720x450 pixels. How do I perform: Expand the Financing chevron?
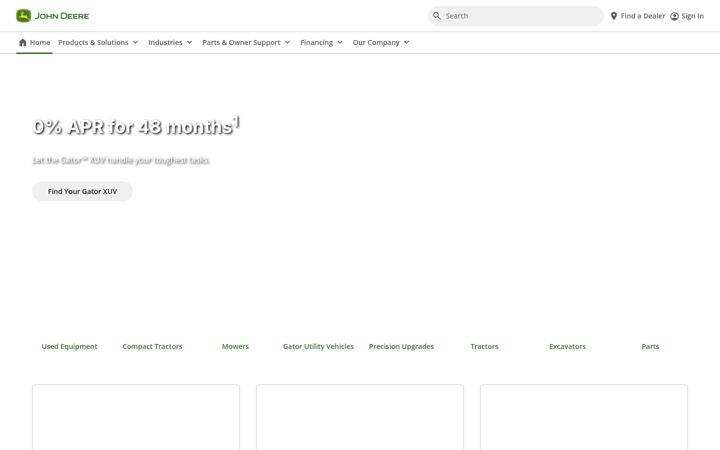tap(340, 42)
